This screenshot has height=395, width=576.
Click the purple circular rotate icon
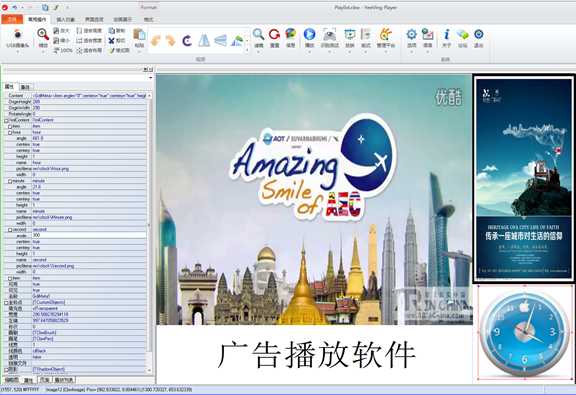(187, 40)
